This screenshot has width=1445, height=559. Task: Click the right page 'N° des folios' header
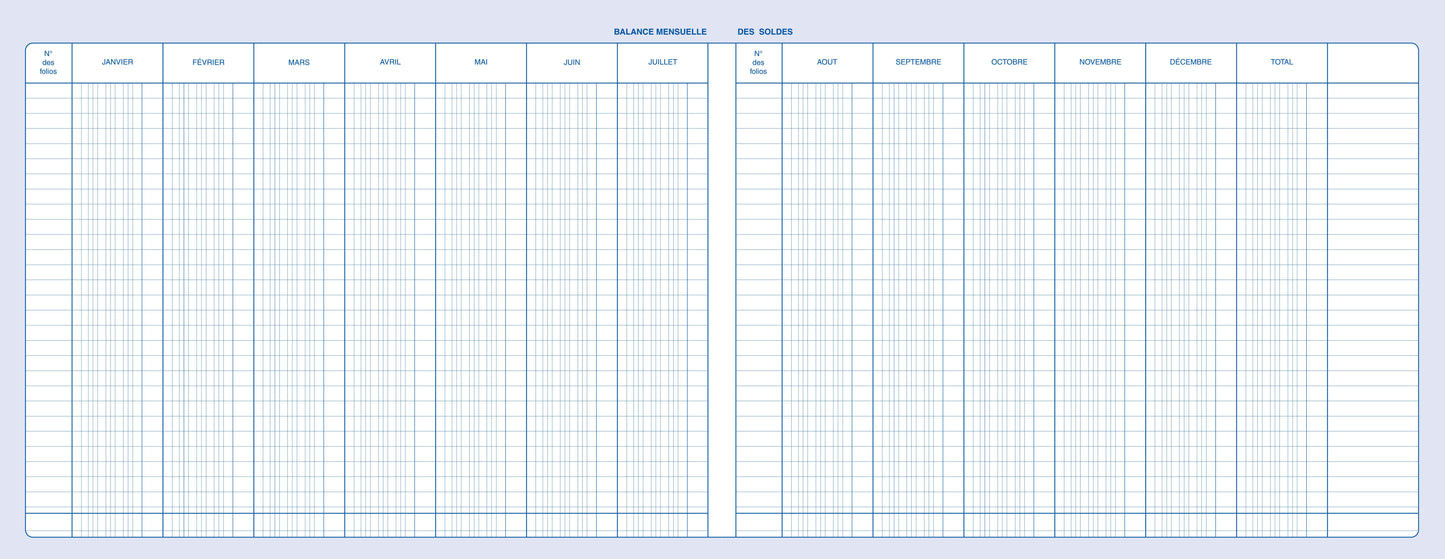(x=758, y=62)
